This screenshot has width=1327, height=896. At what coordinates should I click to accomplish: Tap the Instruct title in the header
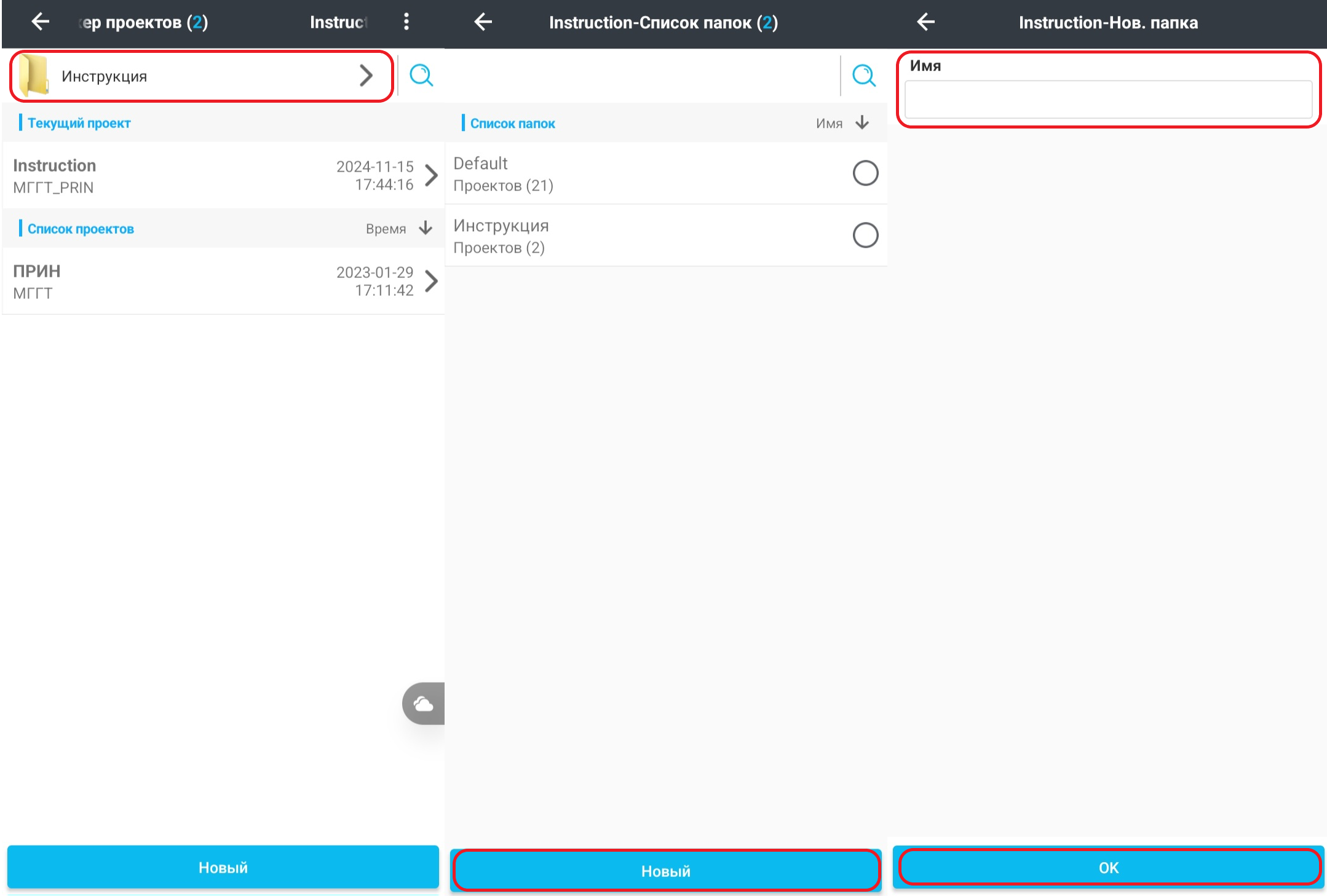coord(338,22)
